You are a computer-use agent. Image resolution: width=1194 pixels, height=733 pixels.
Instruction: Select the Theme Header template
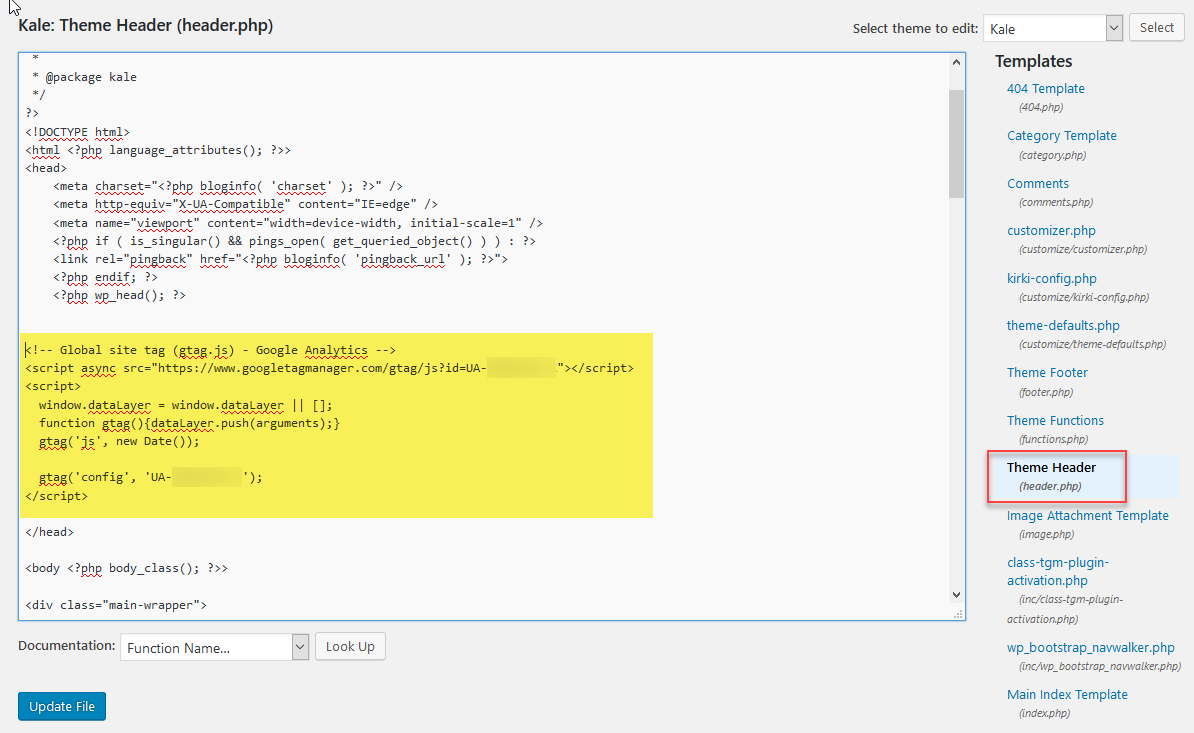tap(1051, 468)
